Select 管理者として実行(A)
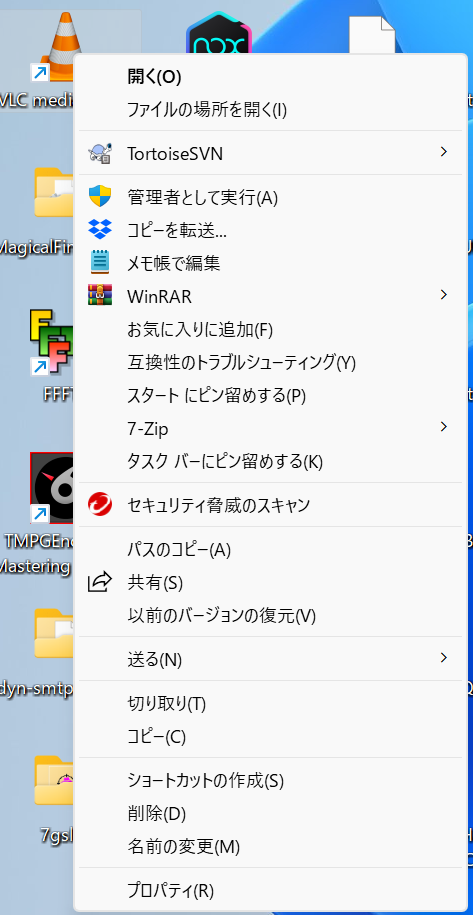 (x=273, y=198)
